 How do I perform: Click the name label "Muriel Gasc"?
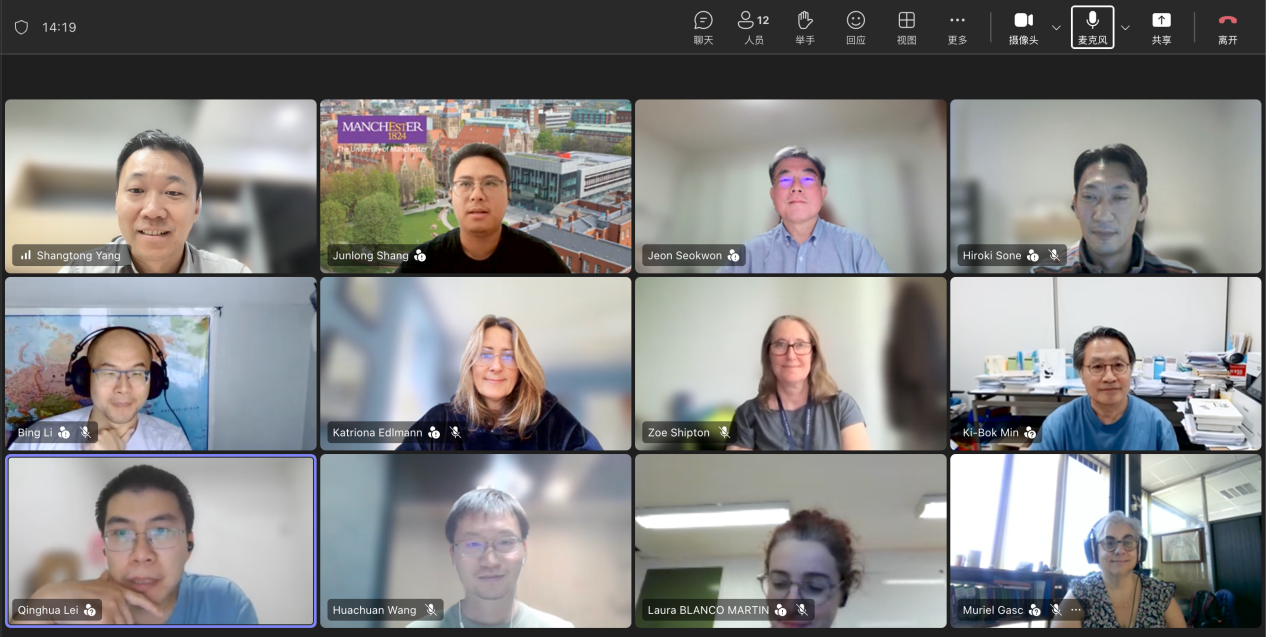pyautogui.click(x=993, y=610)
